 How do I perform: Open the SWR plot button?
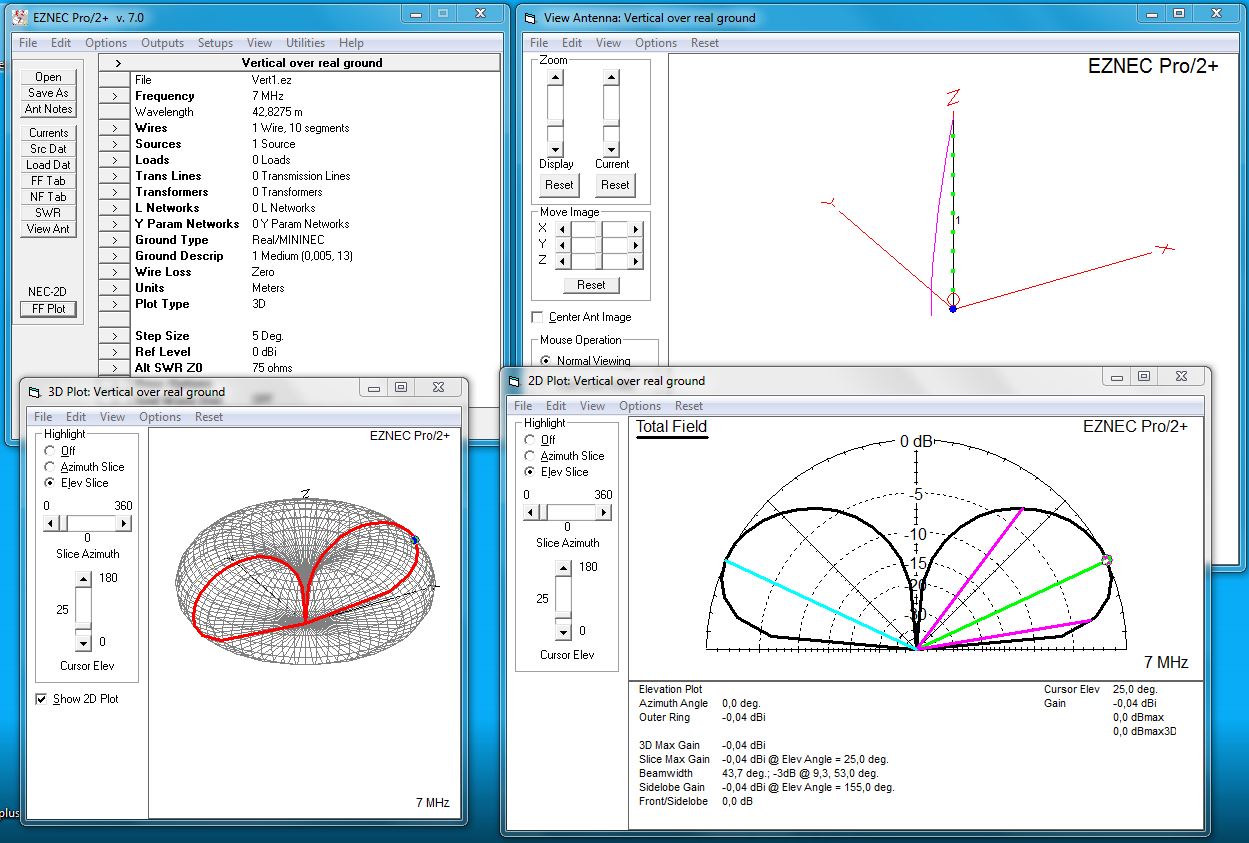point(48,213)
